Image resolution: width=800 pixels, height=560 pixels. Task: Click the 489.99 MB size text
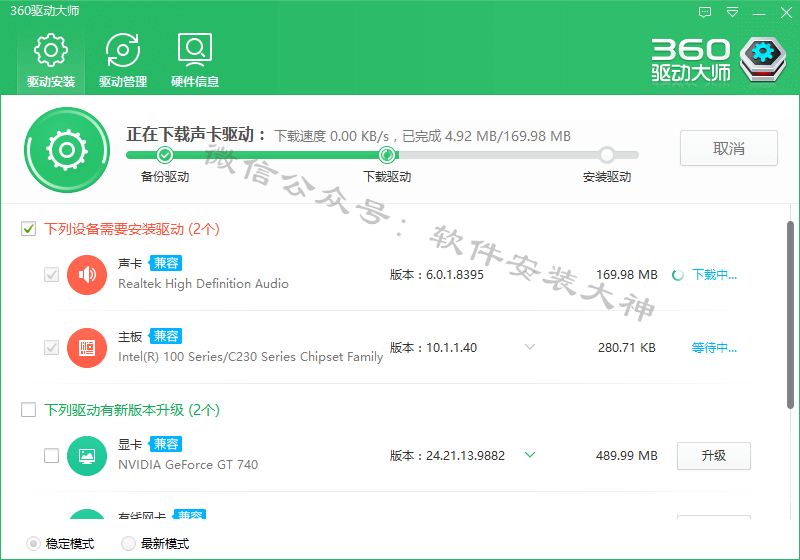tap(627, 455)
